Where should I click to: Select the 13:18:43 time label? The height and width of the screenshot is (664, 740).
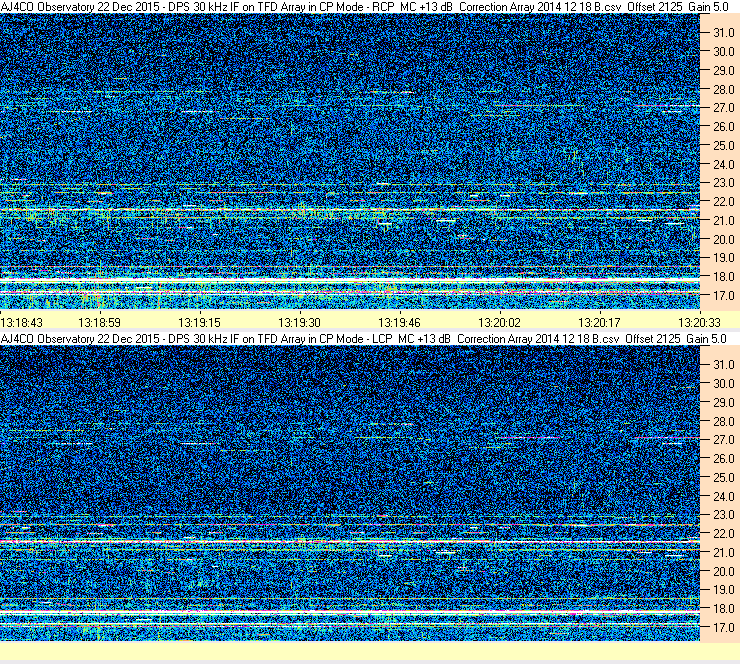click(x=22, y=323)
